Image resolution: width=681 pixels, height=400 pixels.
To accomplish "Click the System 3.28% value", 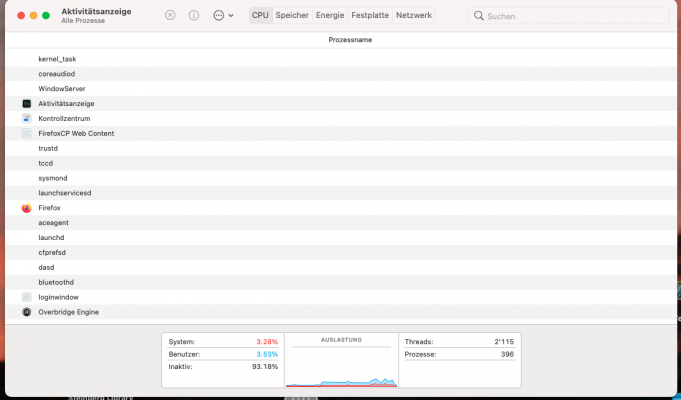I will click(x=267, y=342).
